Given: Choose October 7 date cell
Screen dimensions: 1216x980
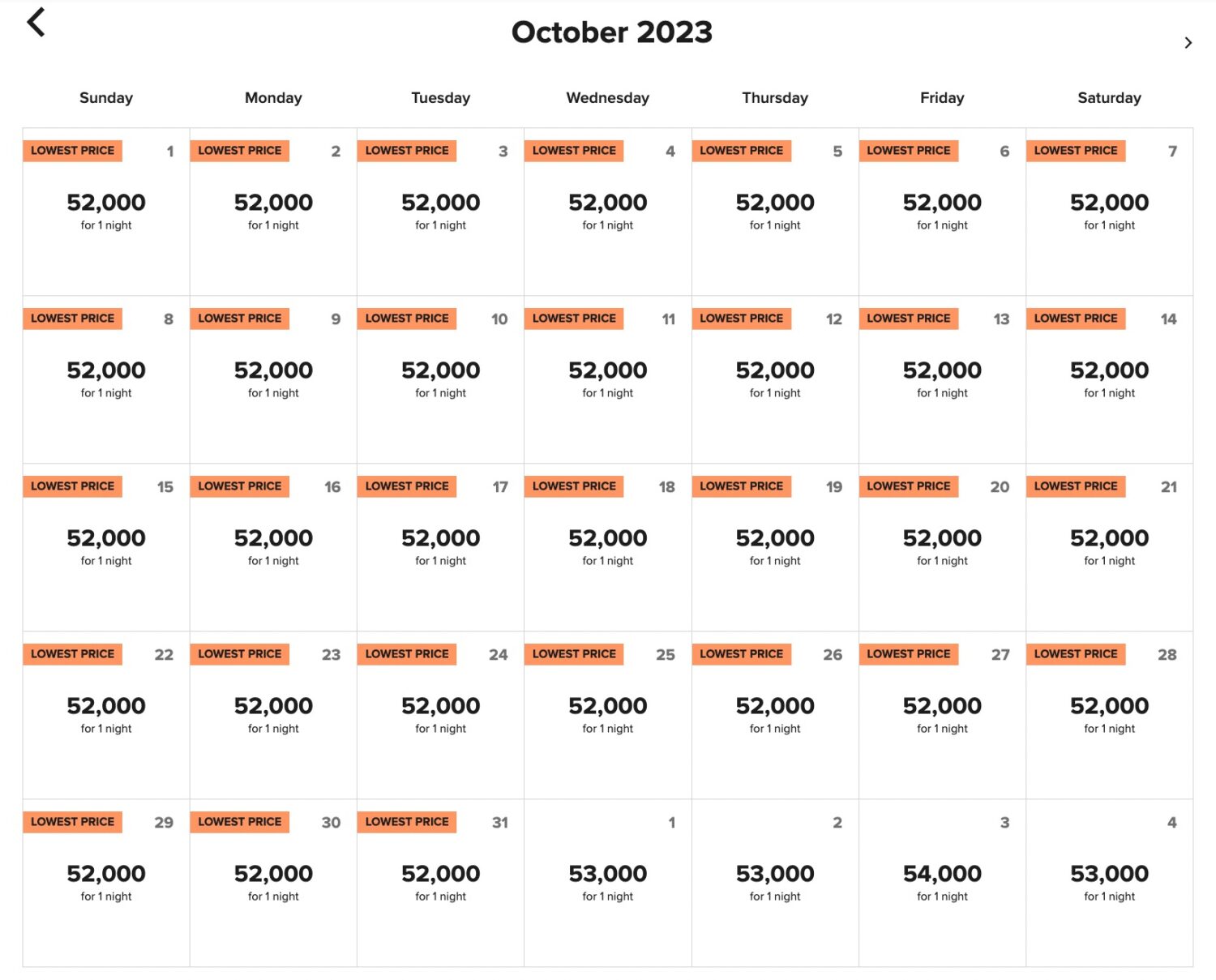Looking at the screenshot, I should coord(1109,211).
